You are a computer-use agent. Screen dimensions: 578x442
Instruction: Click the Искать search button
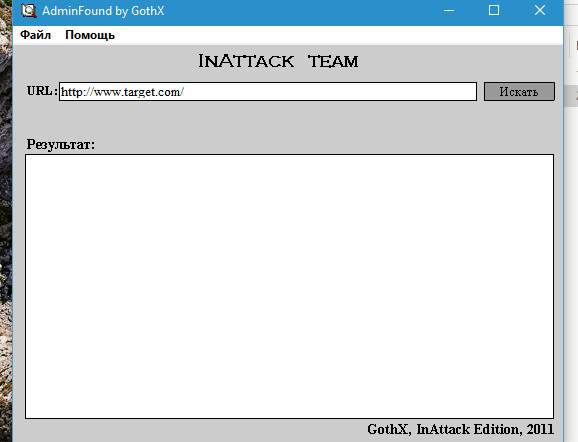click(x=519, y=91)
